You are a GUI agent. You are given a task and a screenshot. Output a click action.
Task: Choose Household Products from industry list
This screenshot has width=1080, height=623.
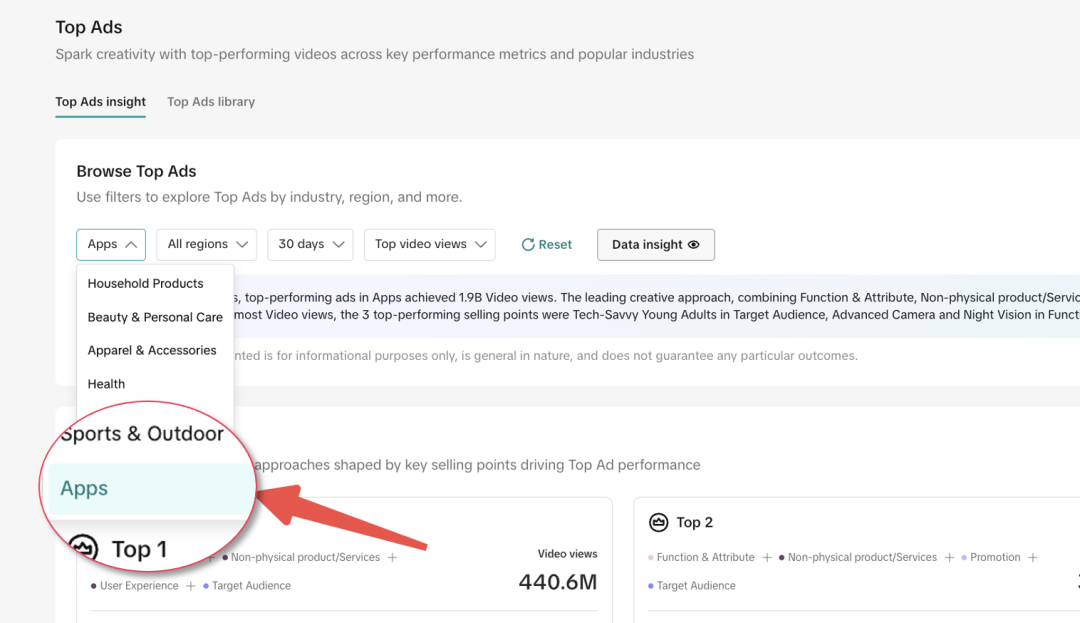(146, 284)
